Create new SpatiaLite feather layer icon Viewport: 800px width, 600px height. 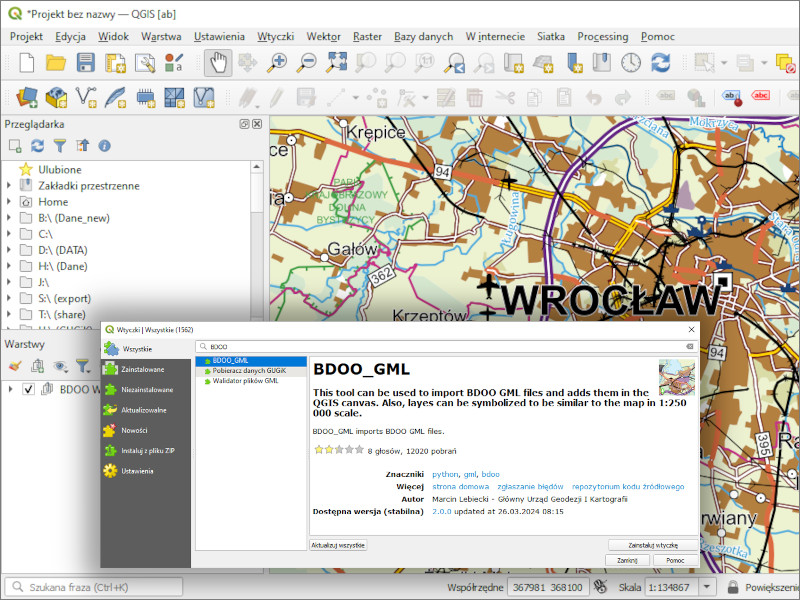(x=115, y=97)
